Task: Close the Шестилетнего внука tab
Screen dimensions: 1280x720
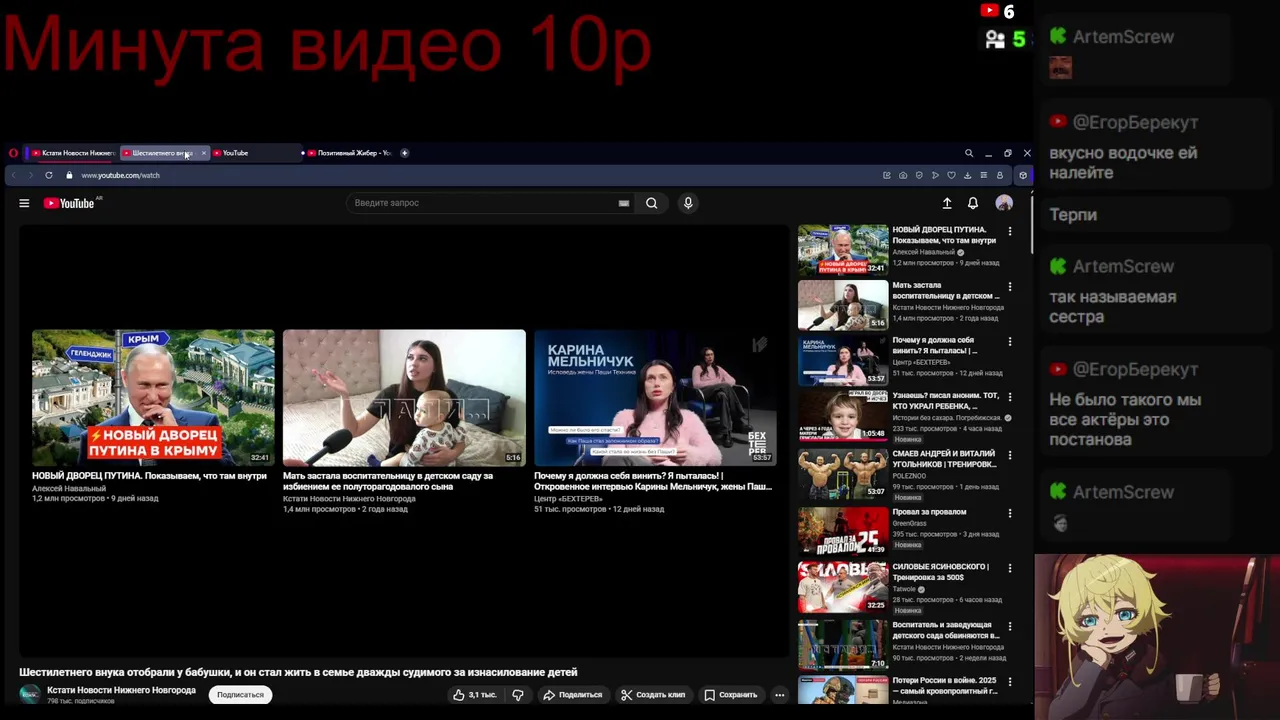Action: point(203,153)
